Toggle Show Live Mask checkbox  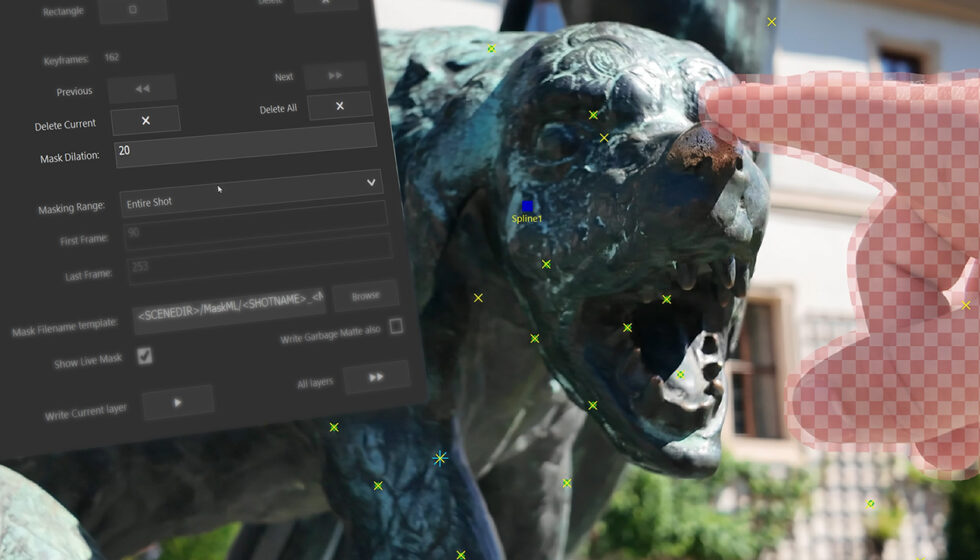pyautogui.click(x=144, y=356)
